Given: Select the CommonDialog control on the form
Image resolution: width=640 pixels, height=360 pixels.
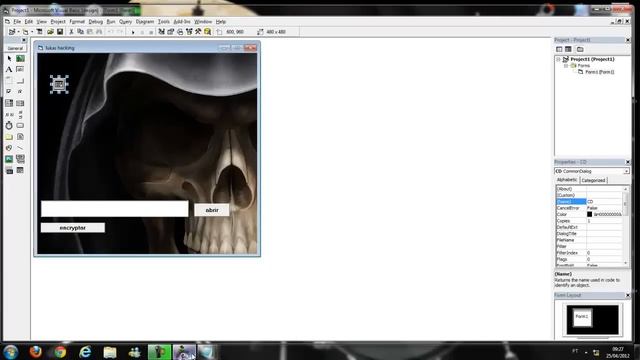Looking at the screenshot, I should pos(59,84).
